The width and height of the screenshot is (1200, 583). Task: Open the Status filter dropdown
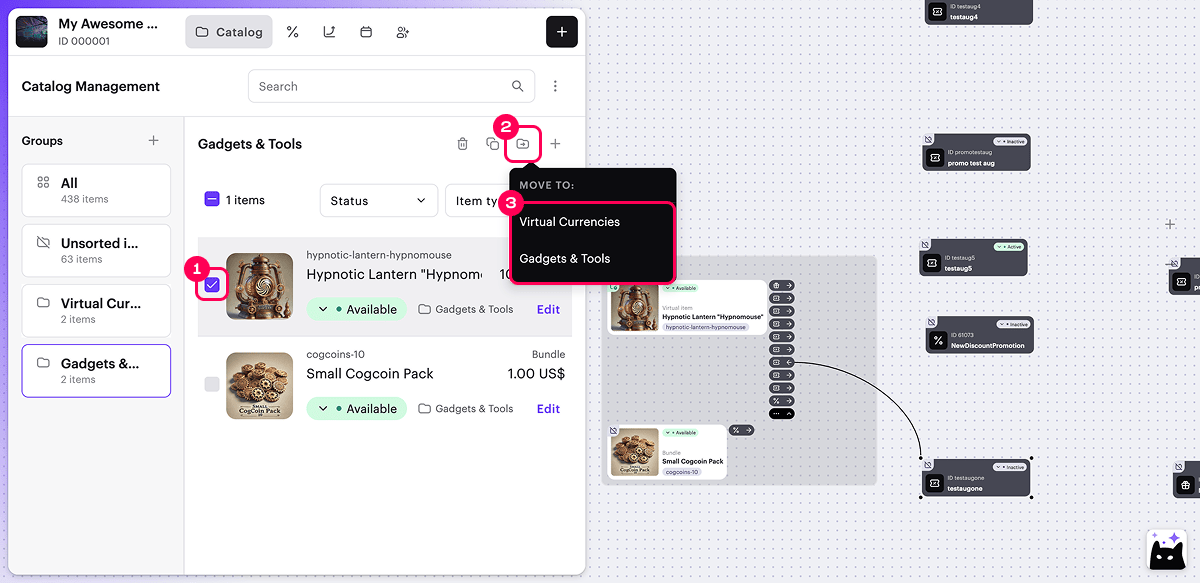378,201
